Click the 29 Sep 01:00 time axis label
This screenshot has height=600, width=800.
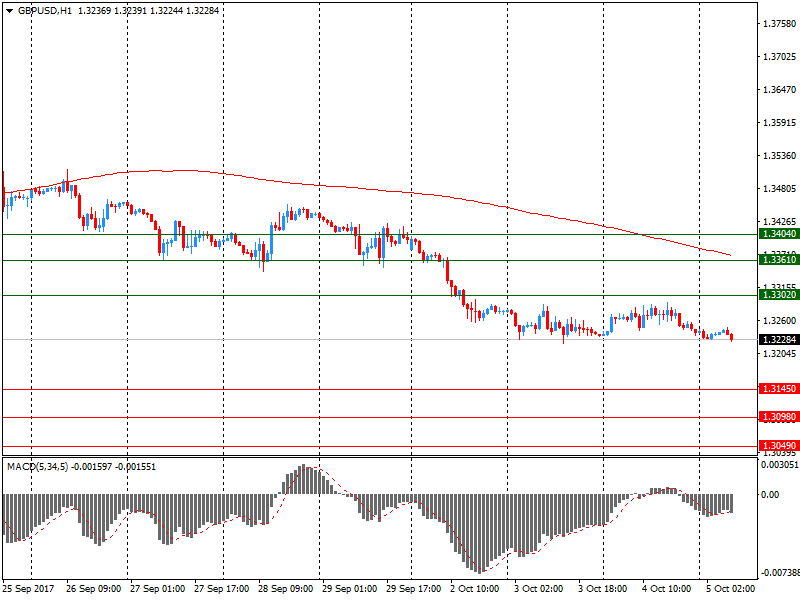(x=349, y=589)
